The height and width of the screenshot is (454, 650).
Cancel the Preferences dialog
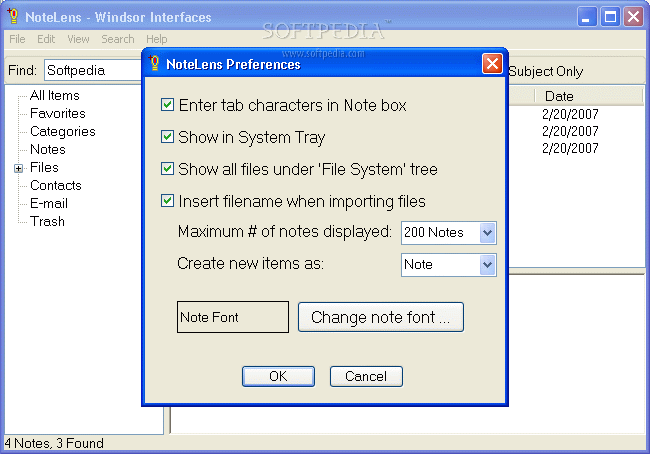point(366,376)
